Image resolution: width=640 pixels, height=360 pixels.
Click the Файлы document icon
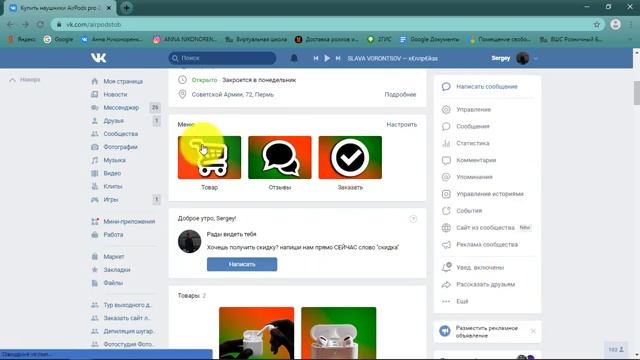pyautogui.click(x=95, y=283)
